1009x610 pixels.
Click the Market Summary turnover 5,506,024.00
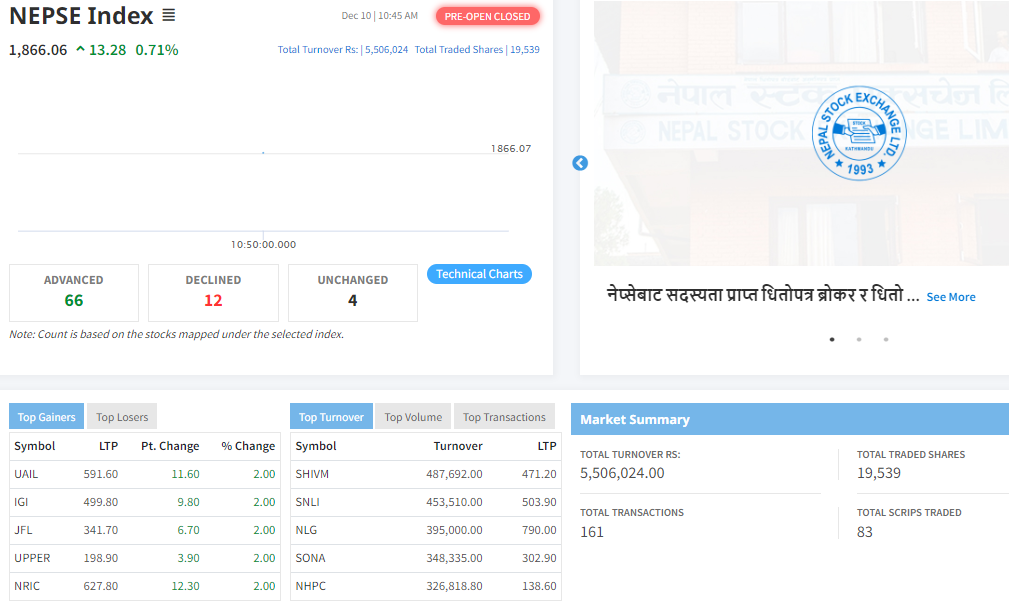[622, 473]
